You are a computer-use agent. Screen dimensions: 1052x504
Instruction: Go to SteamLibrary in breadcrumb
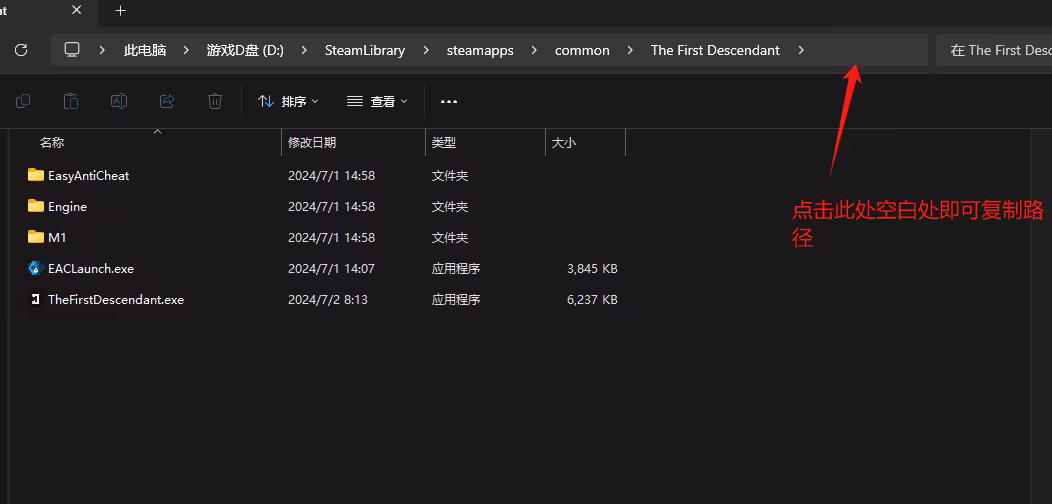[365, 50]
